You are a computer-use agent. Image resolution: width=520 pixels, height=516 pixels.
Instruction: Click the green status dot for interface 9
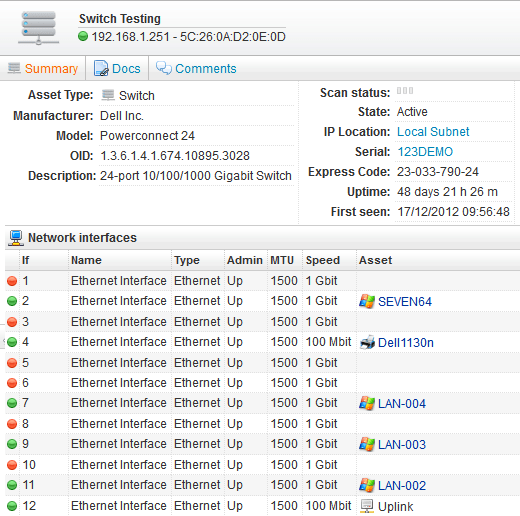tap(12, 444)
